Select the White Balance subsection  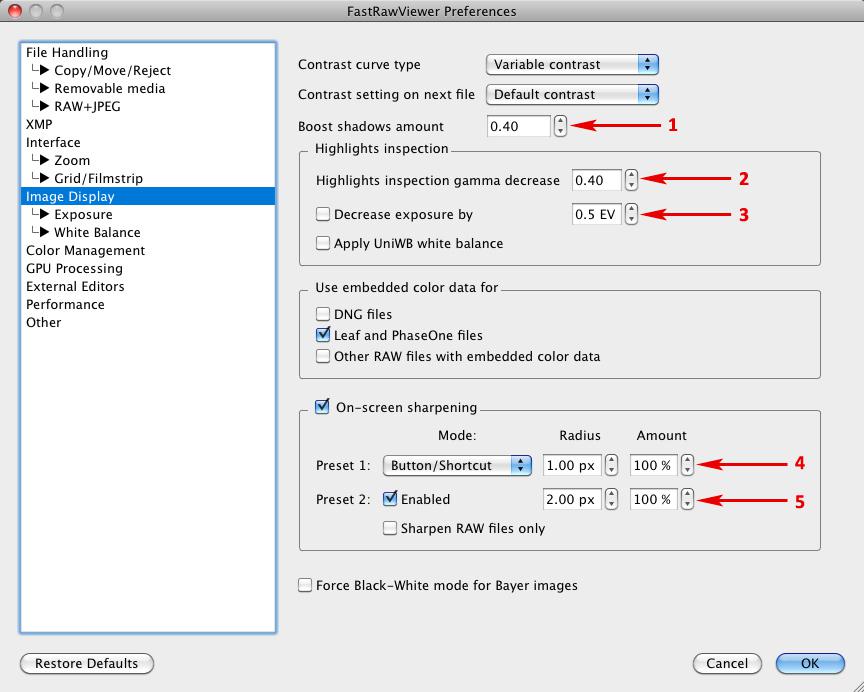tap(97, 232)
